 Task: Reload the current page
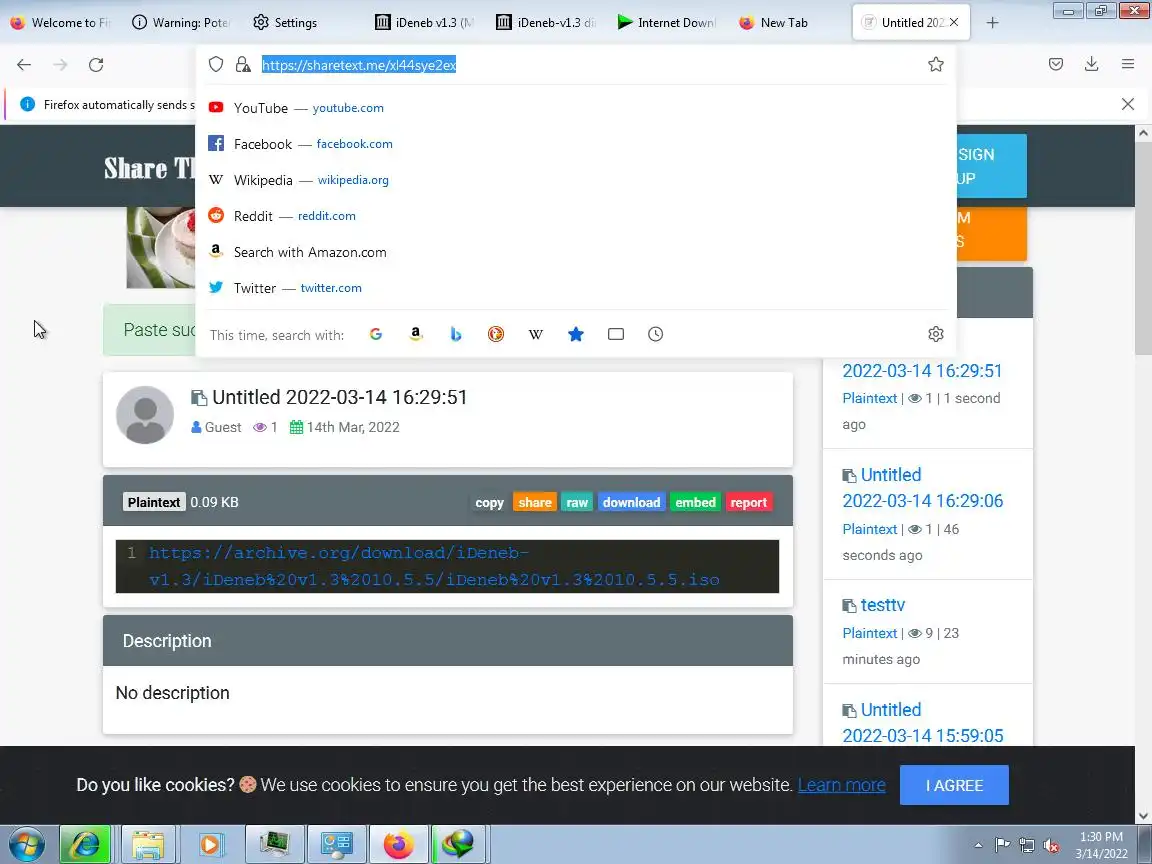(x=96, y=65)
